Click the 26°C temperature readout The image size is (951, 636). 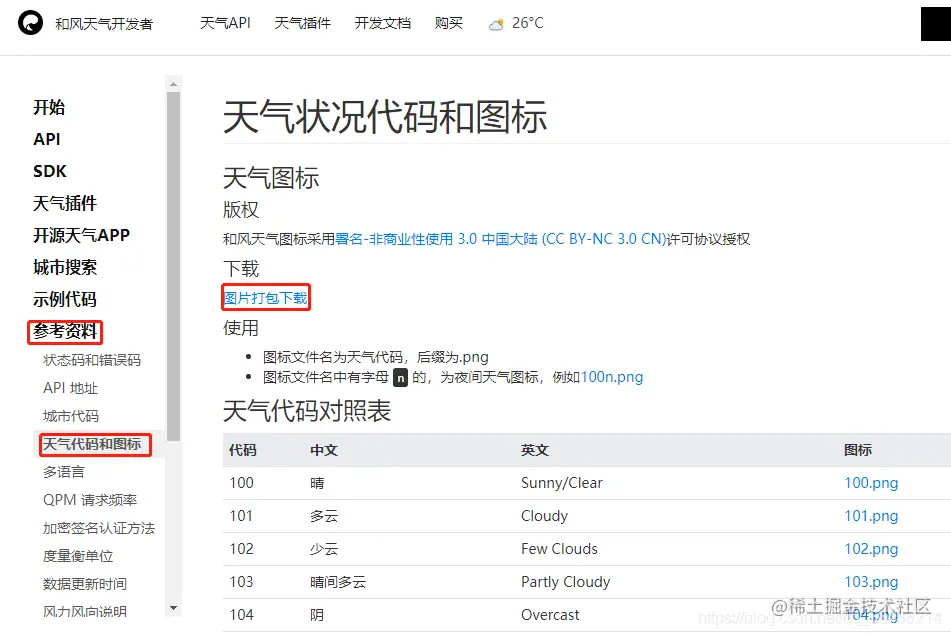click(528, 23)
